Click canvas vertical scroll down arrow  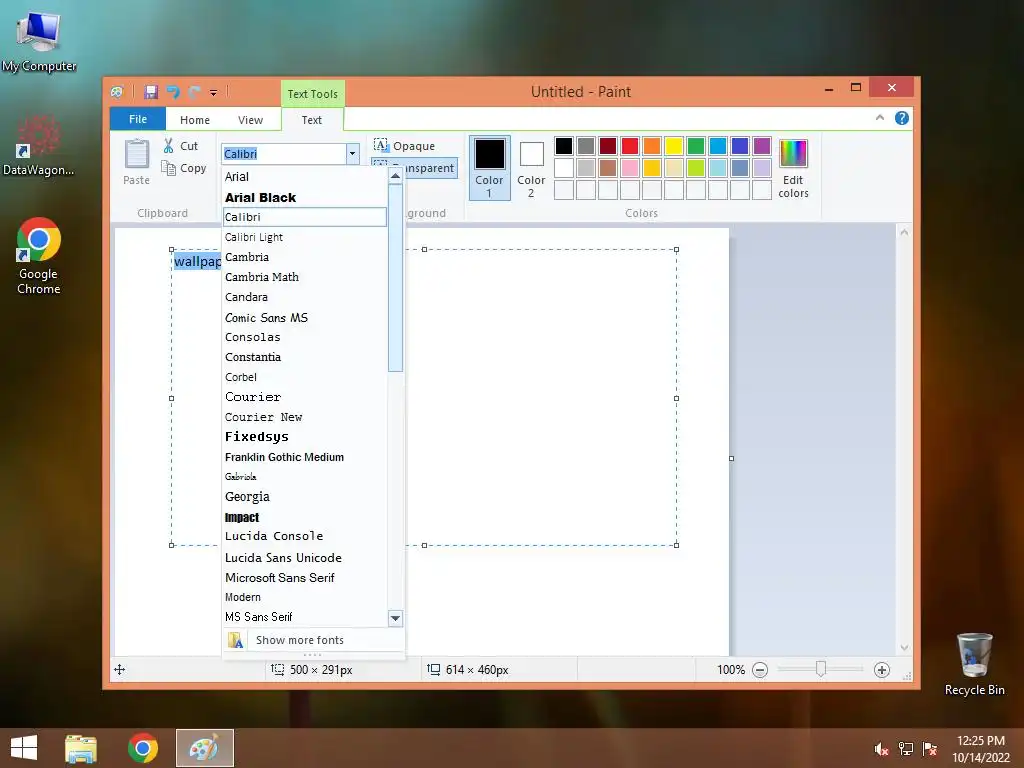904,648
